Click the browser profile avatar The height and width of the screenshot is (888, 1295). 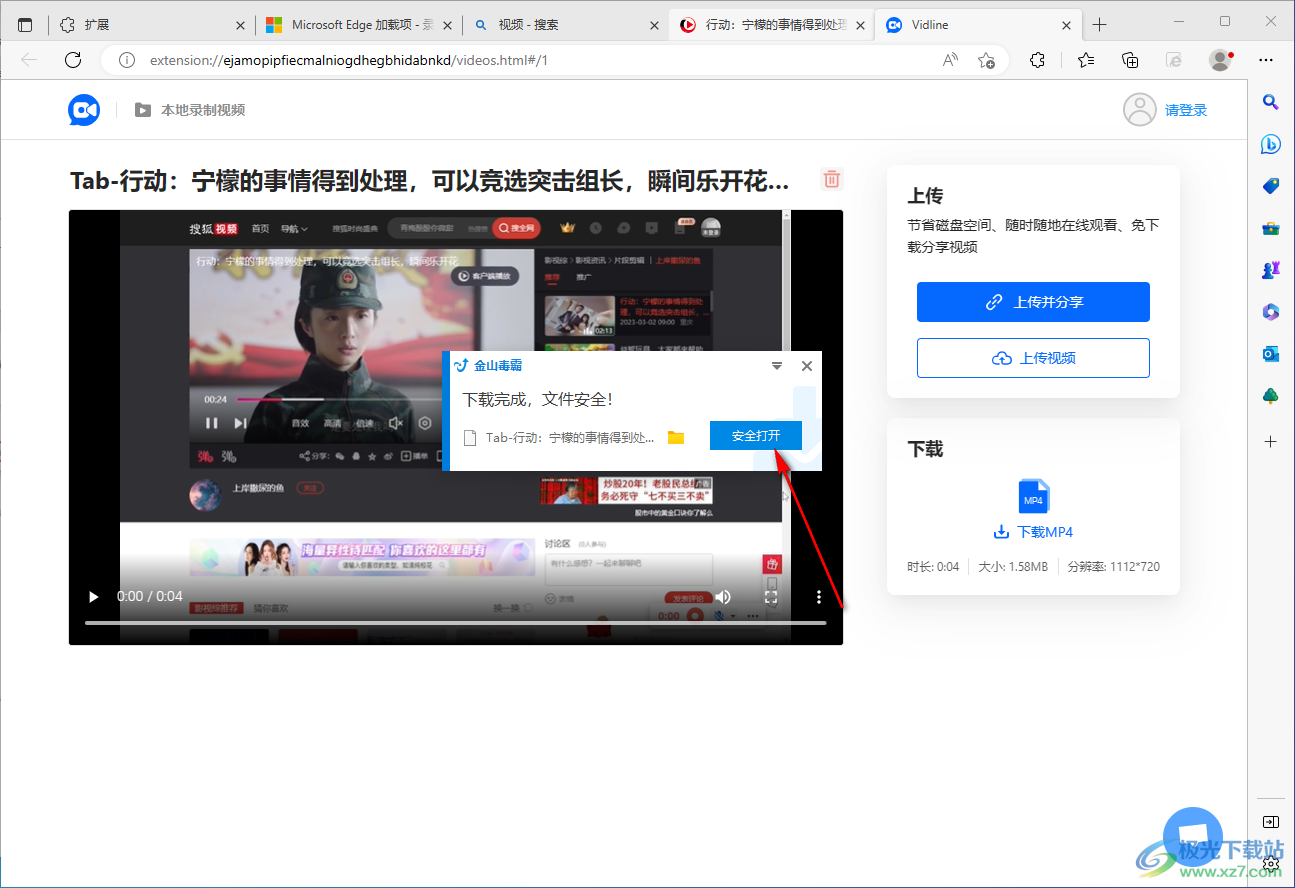point(1220,60)
